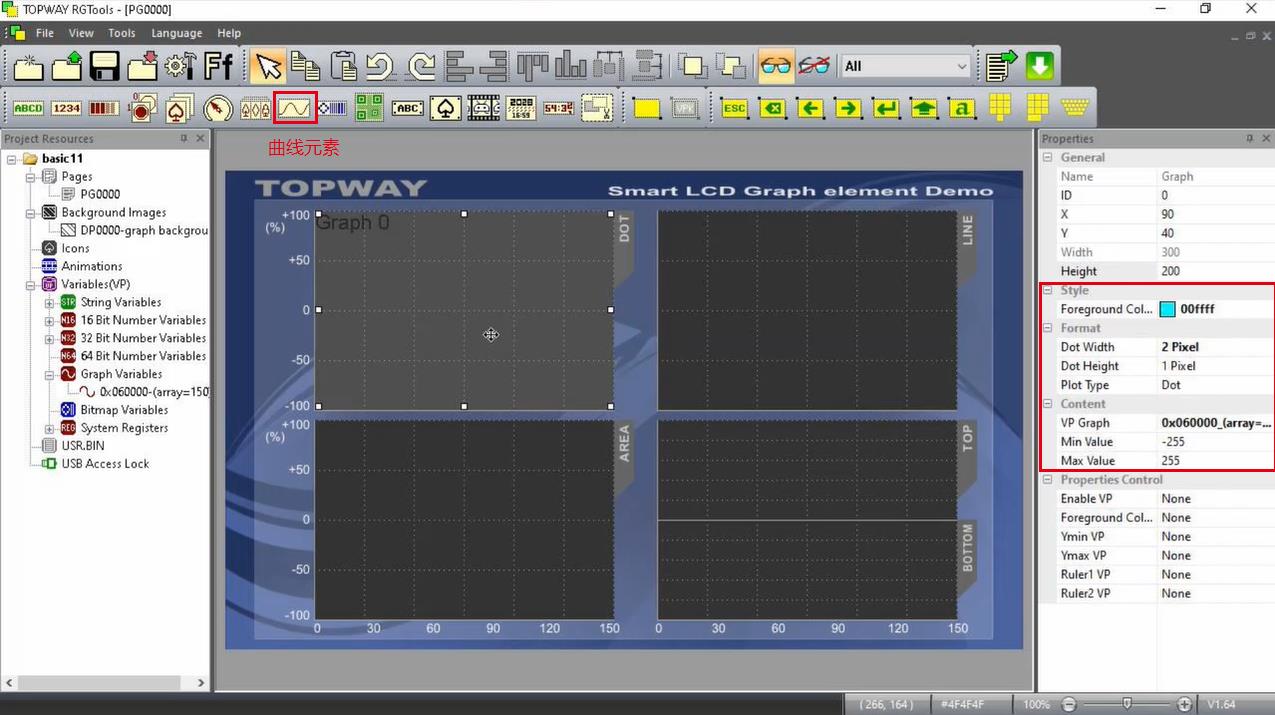Insert the gauge meter element
The image size is (1275, 715).
coord(218,108)
